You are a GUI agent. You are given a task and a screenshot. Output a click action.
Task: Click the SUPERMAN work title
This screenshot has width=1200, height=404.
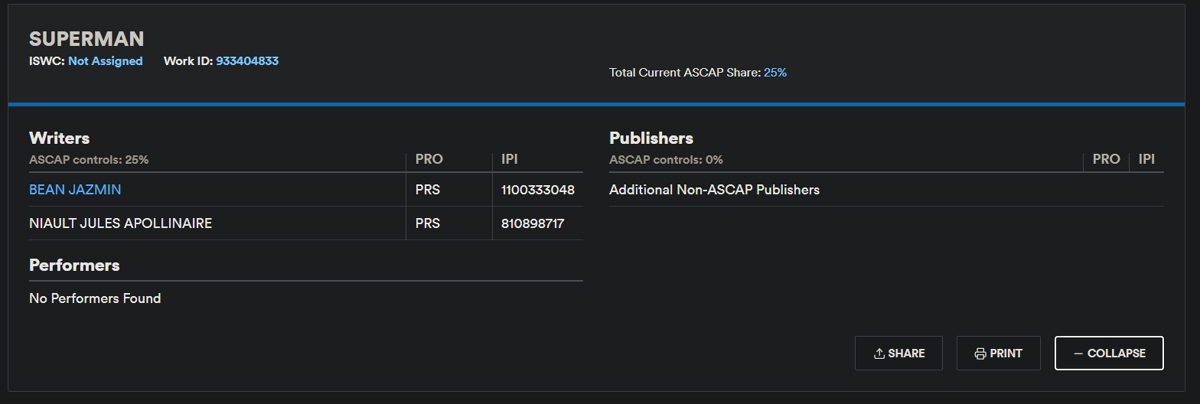[87, 39]
